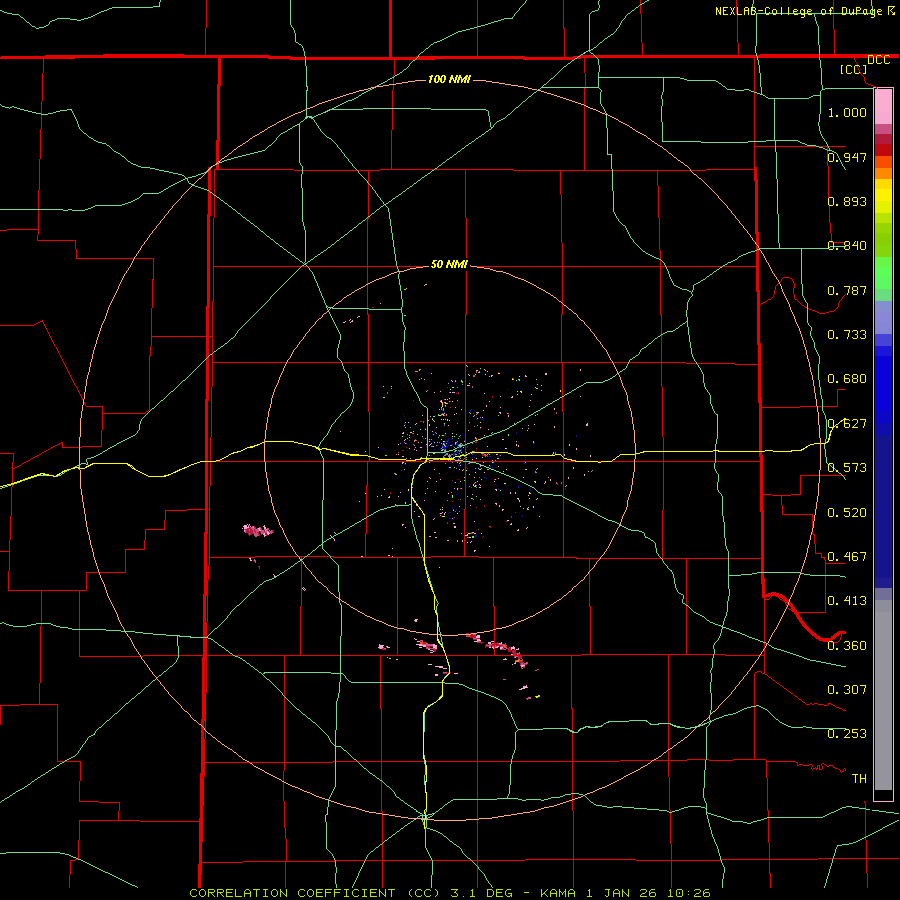Select the 0.787 legend value
Image resolution: width=900 pixels, height=900 pixels.
tap(847, 290)
